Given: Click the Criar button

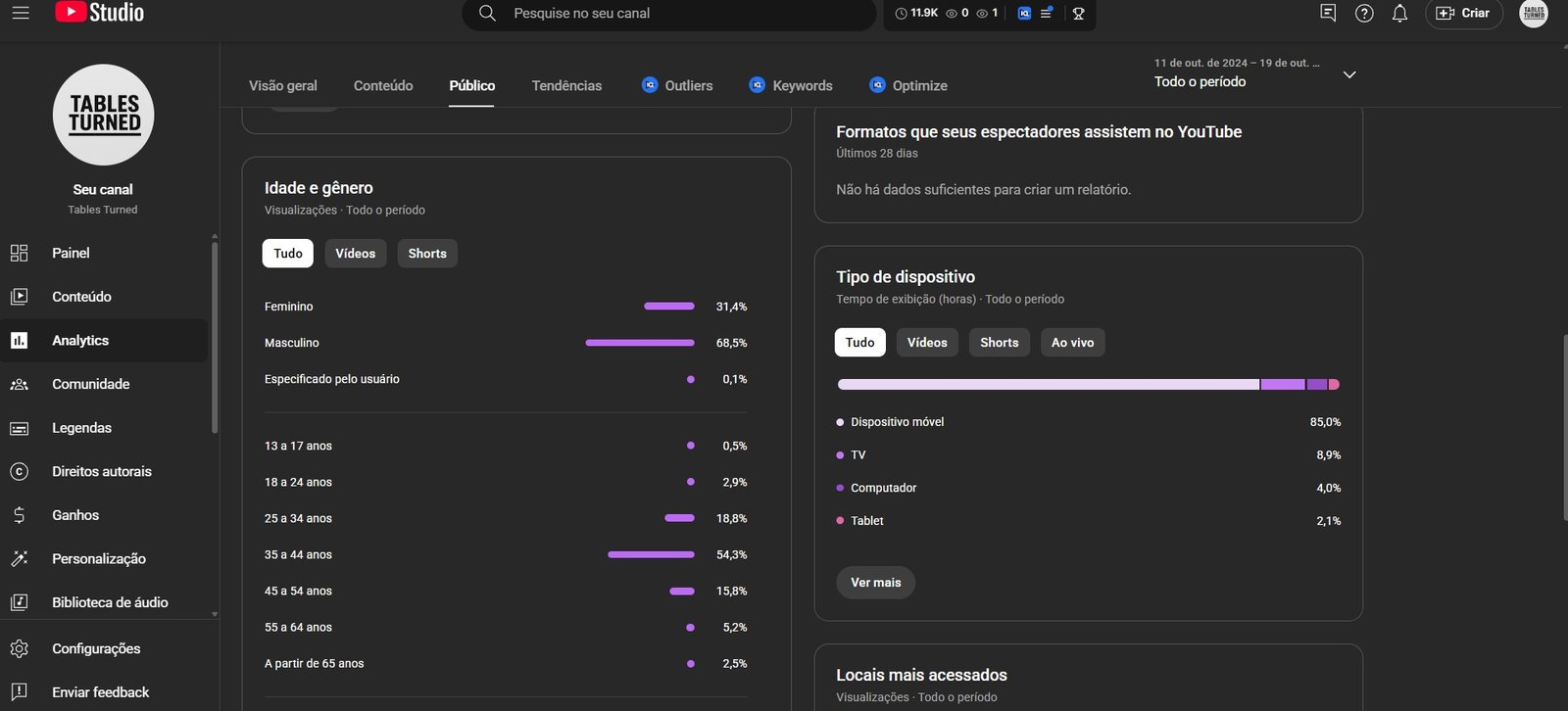Looking at the screenshot, I should coord(1463,13).
